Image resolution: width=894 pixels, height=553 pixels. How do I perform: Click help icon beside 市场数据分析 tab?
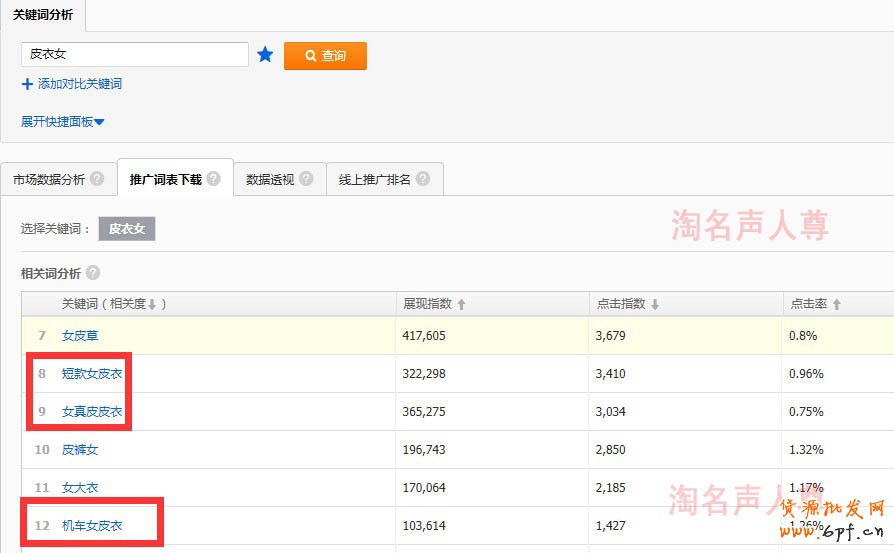(x=97, y=179)
